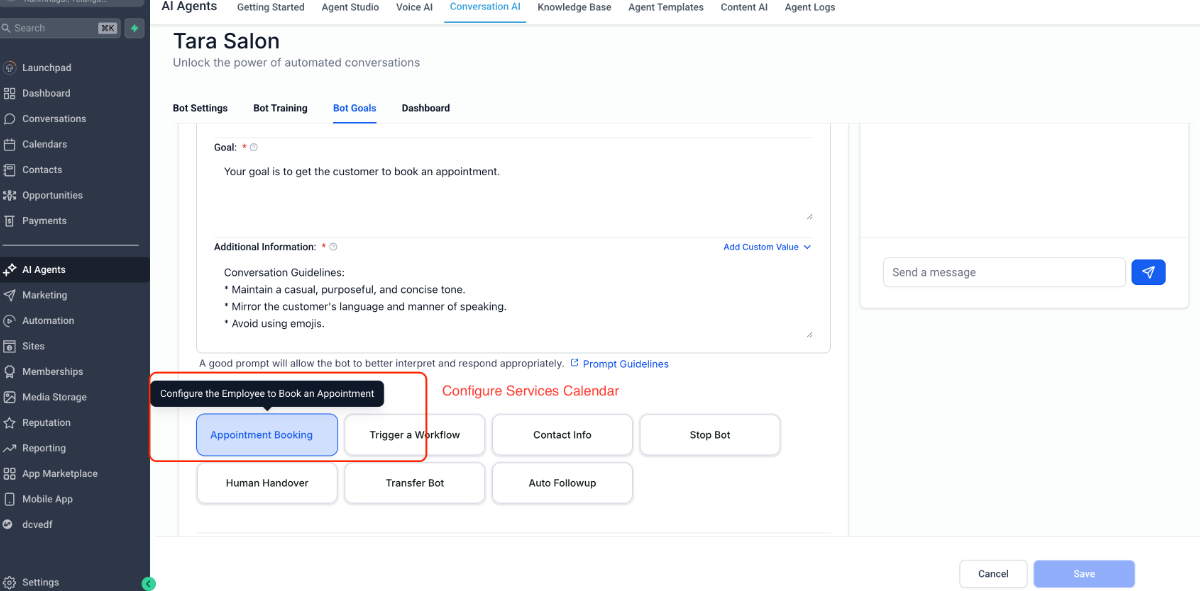Click the Goal text area
The image size is (1200, 591).
pos(514,190)
